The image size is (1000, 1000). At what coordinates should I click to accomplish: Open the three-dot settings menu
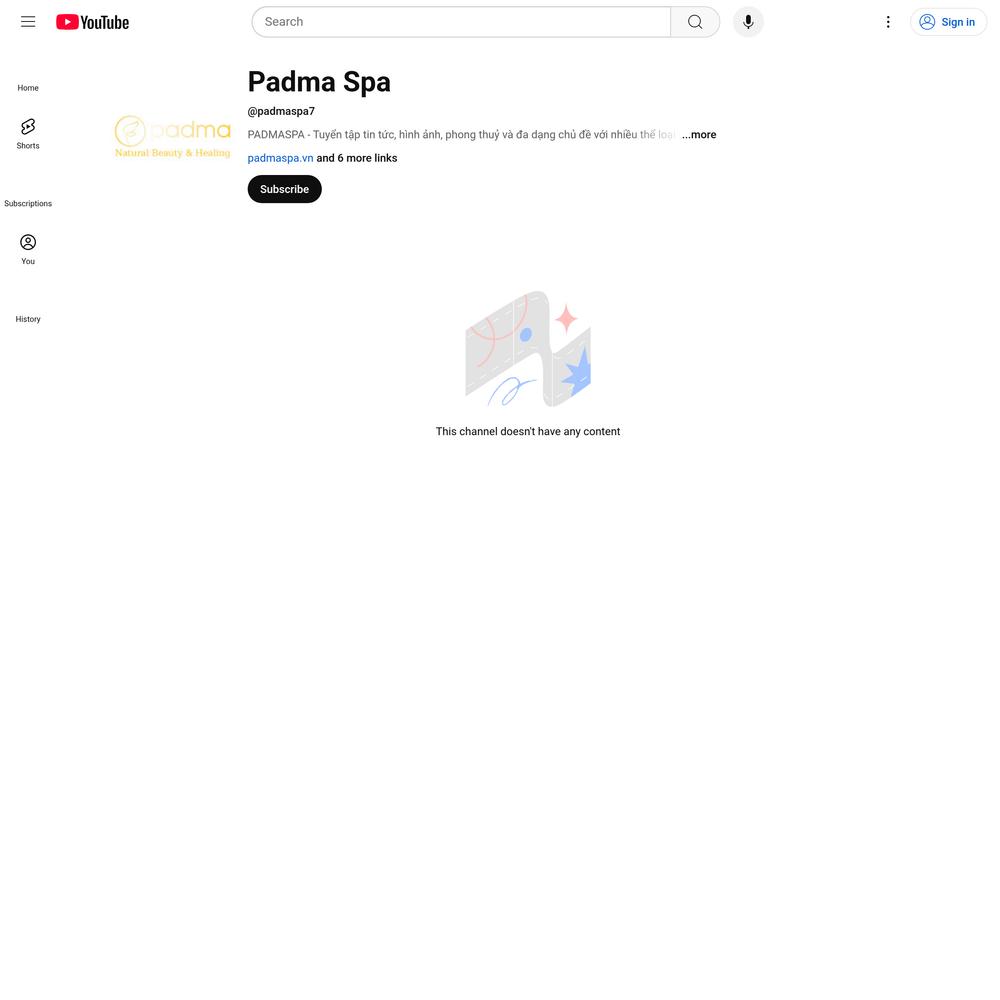[888, 22]
